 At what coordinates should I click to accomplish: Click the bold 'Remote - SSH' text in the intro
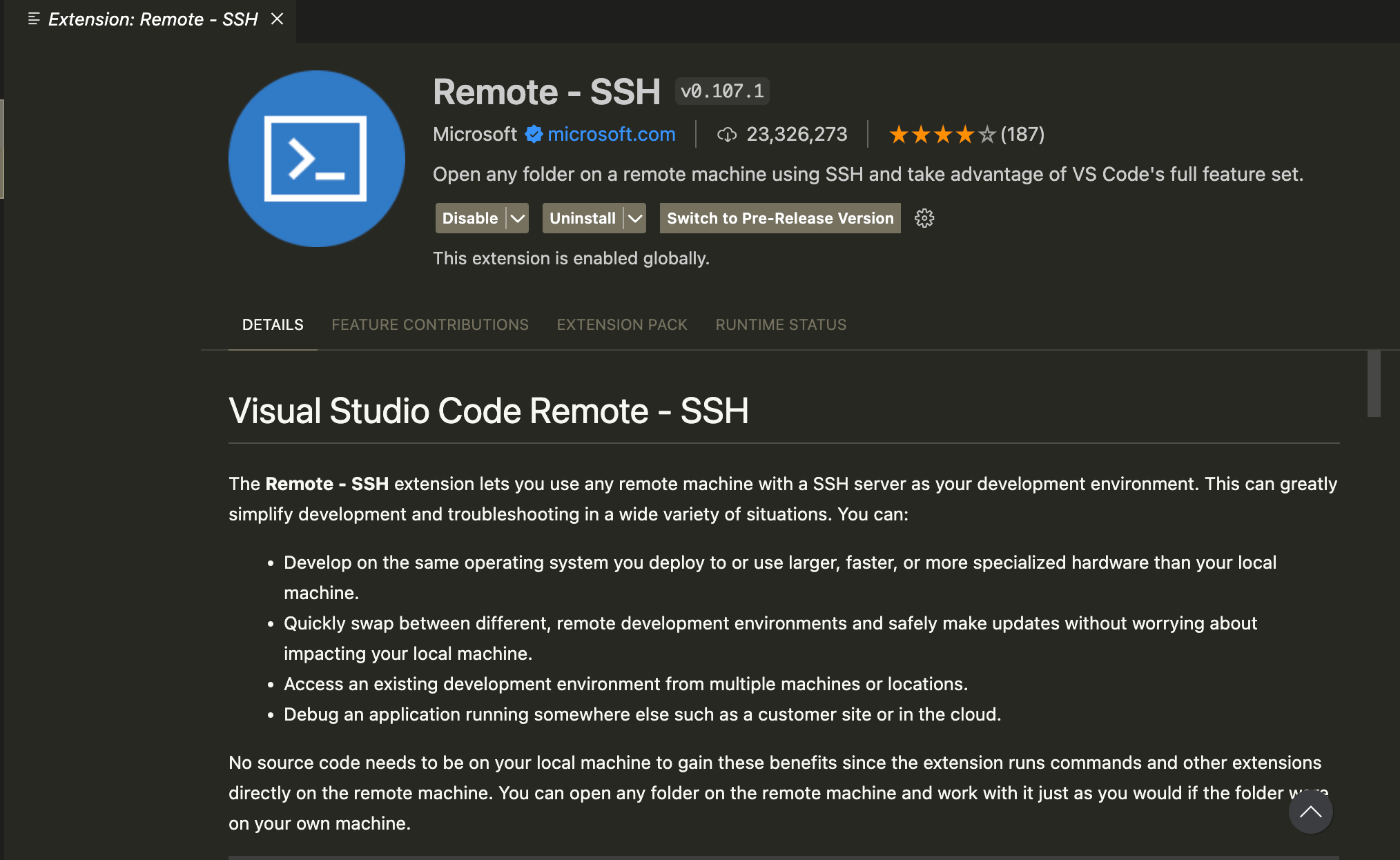327,484
